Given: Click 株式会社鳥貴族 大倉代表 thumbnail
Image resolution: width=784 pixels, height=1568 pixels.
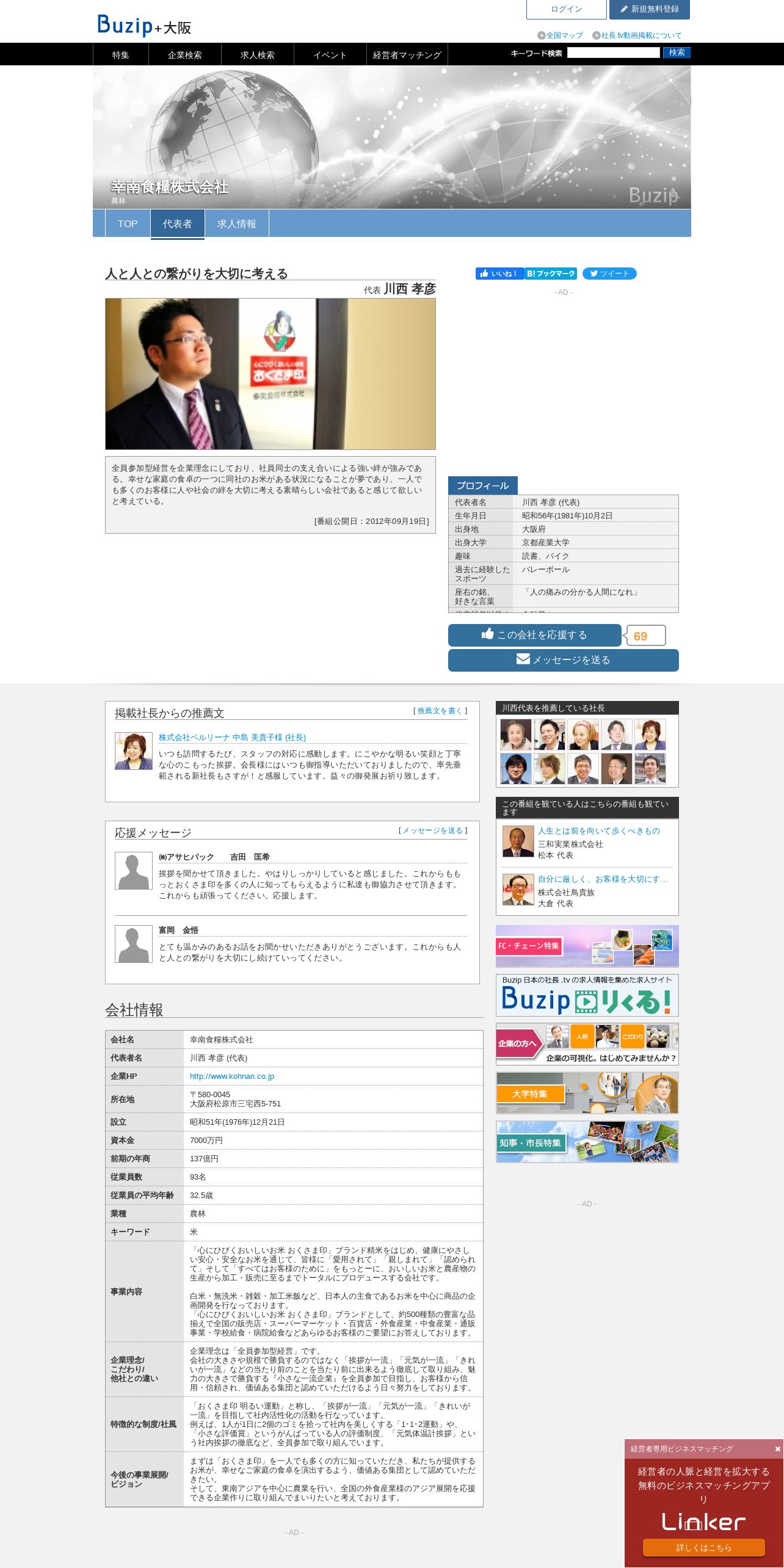Looking at the screenshot, I should pyautogui.click(x=518, y=890).
